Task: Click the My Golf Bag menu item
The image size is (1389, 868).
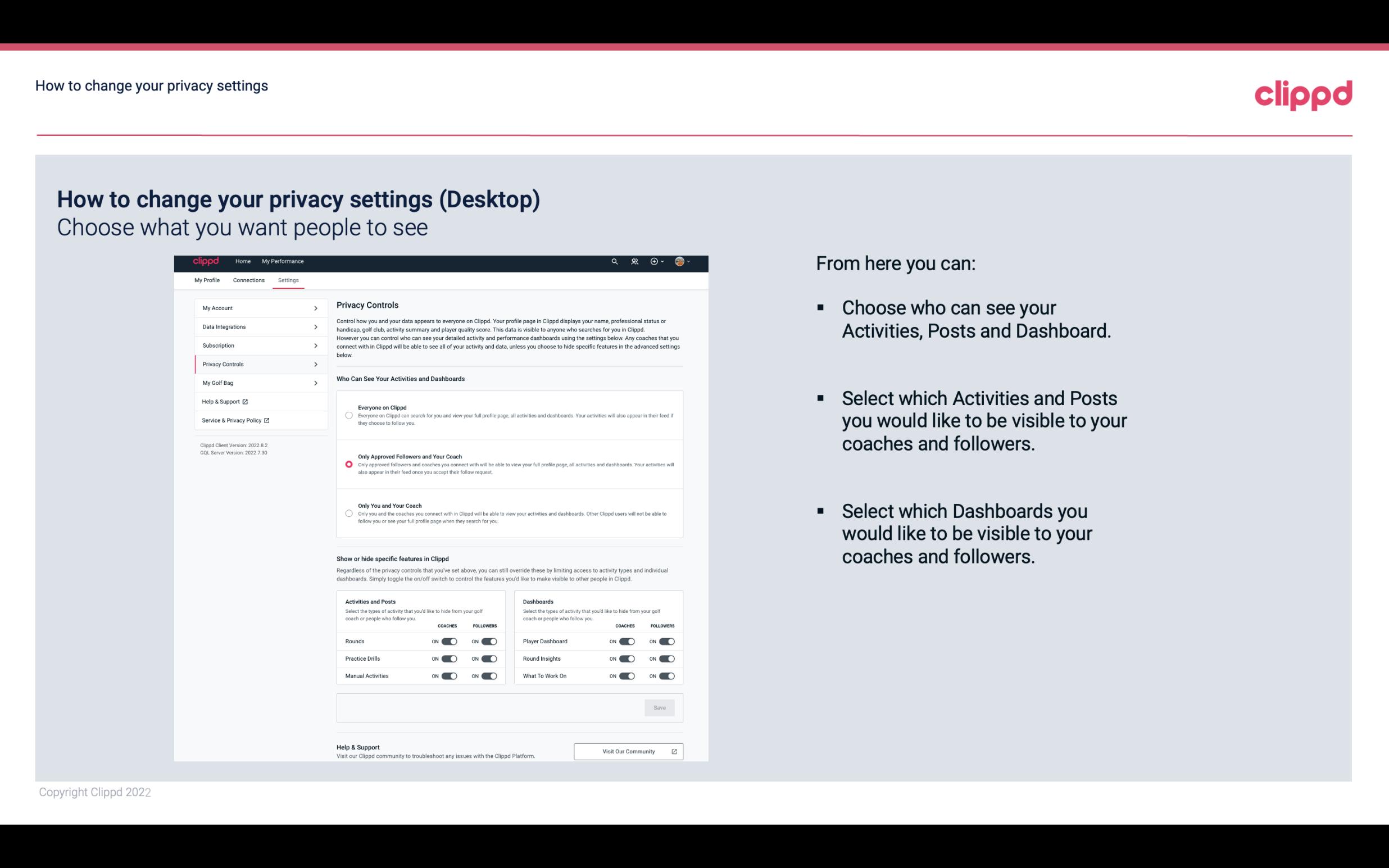Action: 256,383
